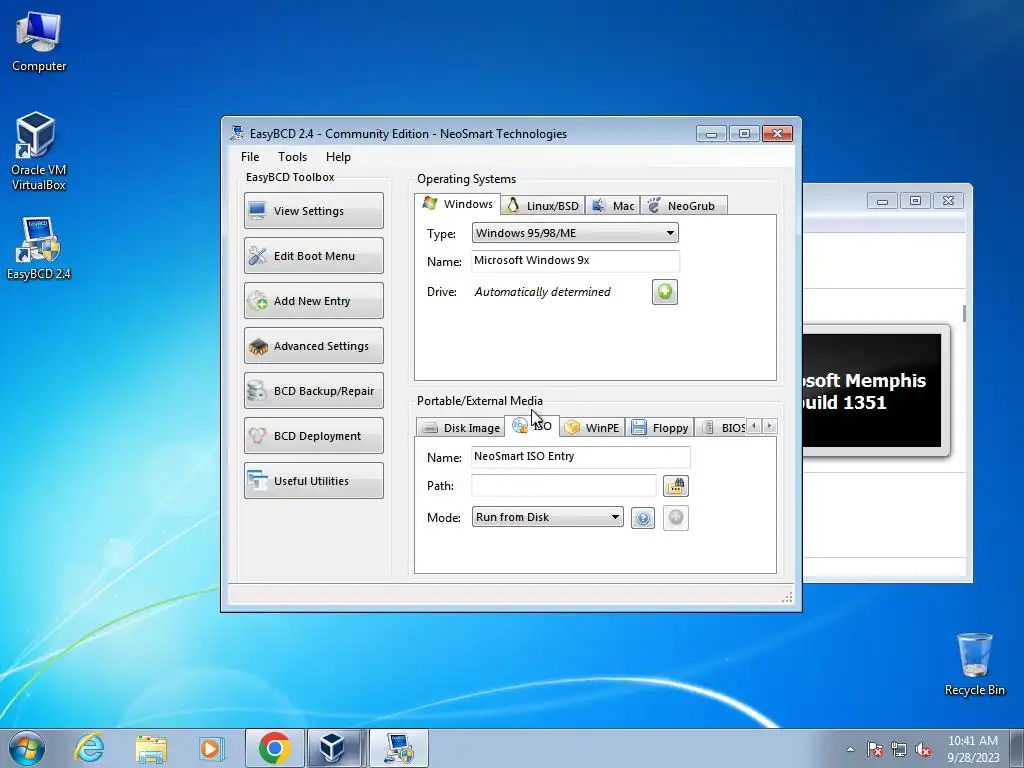
Task: Show hidden system tray icons arrow
Action: 850,749
